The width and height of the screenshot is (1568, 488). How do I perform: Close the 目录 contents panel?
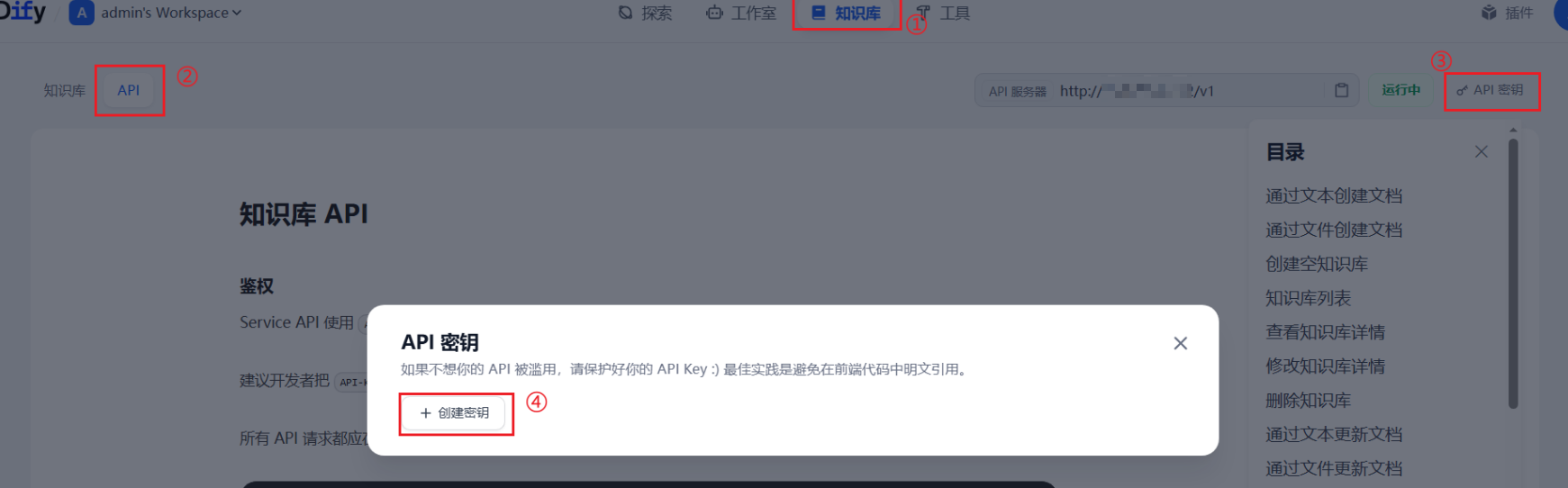click(x=1481, y=152)
